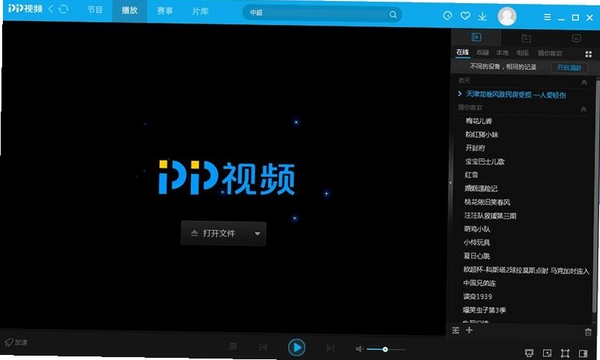Select 小伶玩具 in the list
The image size is (600, 360).
pos(476,242)
